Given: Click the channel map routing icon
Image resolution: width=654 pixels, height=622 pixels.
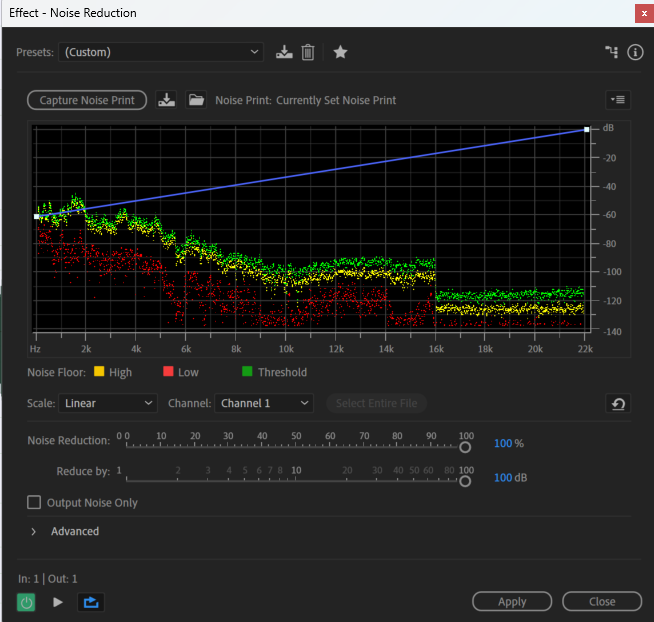Looking at the screenshot, I should click(x=611, y=52).
